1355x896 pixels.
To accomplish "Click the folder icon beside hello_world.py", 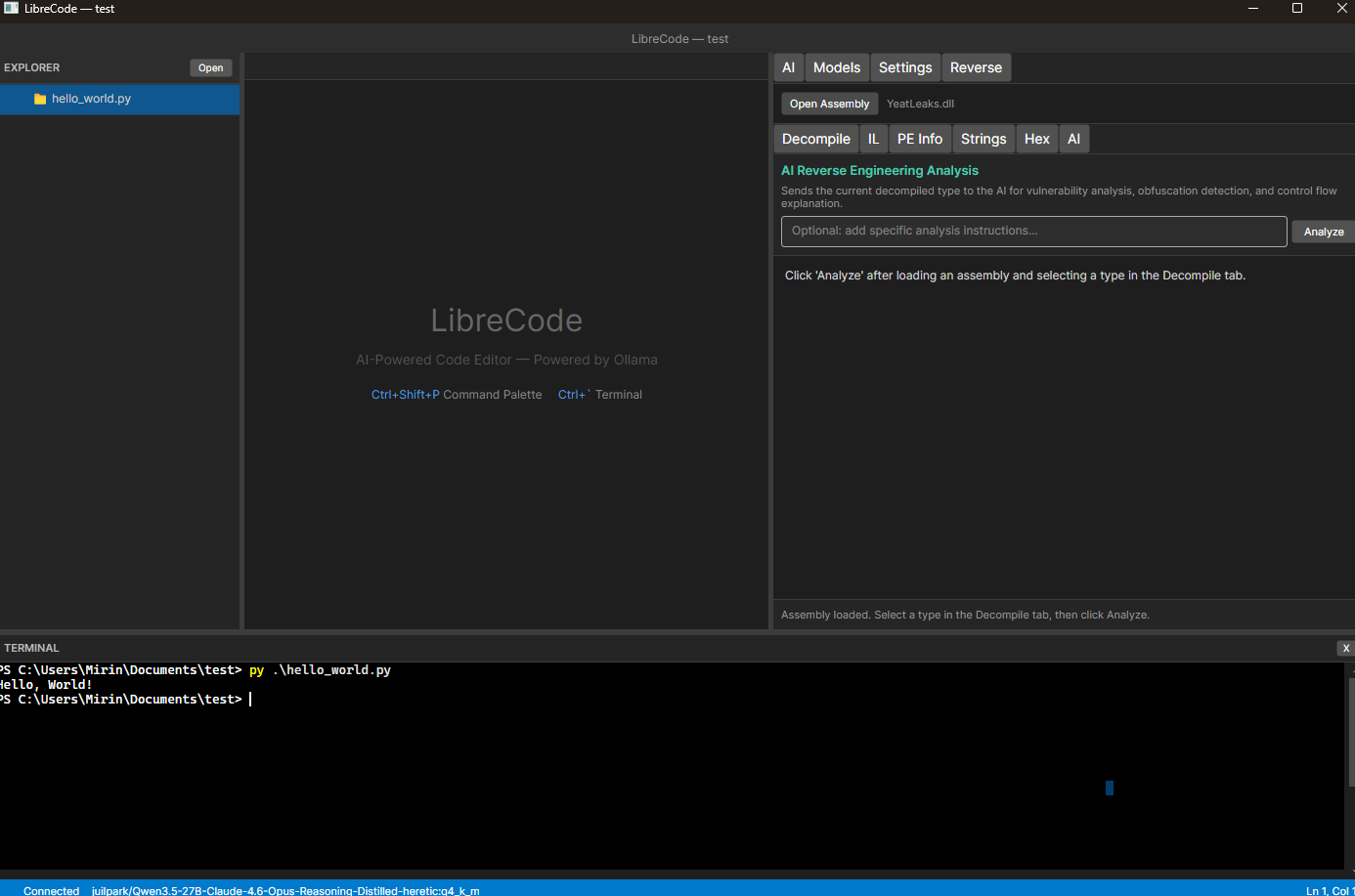I will point(40,99).
